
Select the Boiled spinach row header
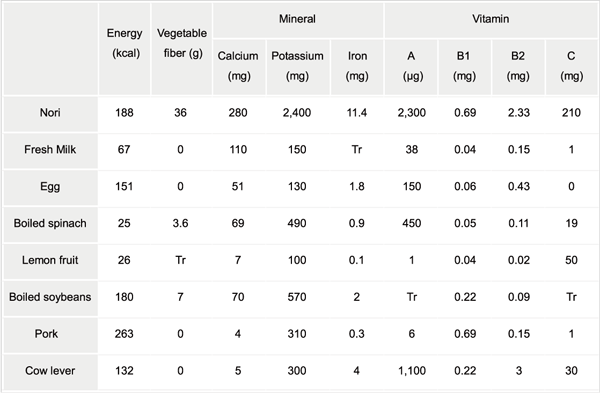pyautogui.click(x=50, y=223)
